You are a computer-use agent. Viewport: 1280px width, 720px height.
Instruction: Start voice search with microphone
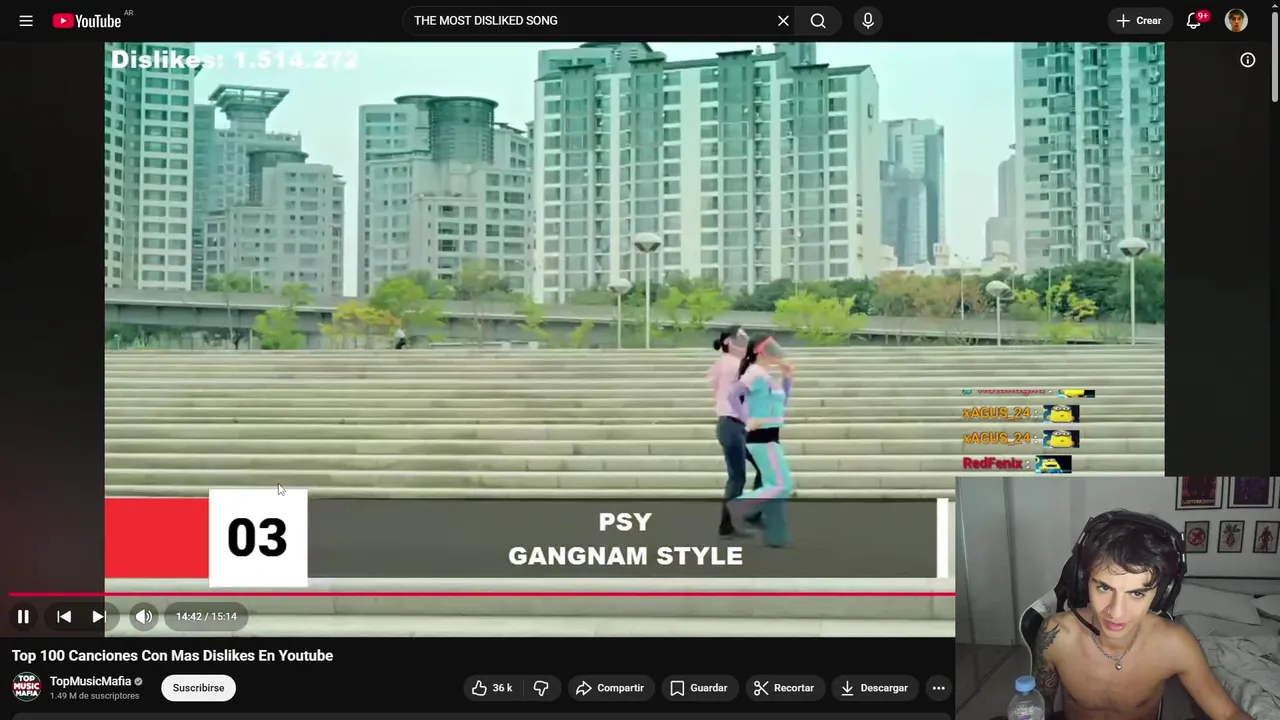coord(868,21)
